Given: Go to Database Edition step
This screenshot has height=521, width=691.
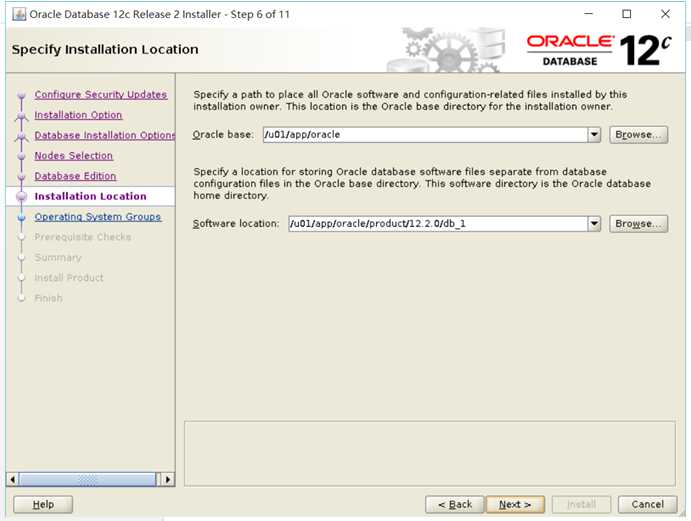Looking at the screenshot, I should click(x=75, y=176).
